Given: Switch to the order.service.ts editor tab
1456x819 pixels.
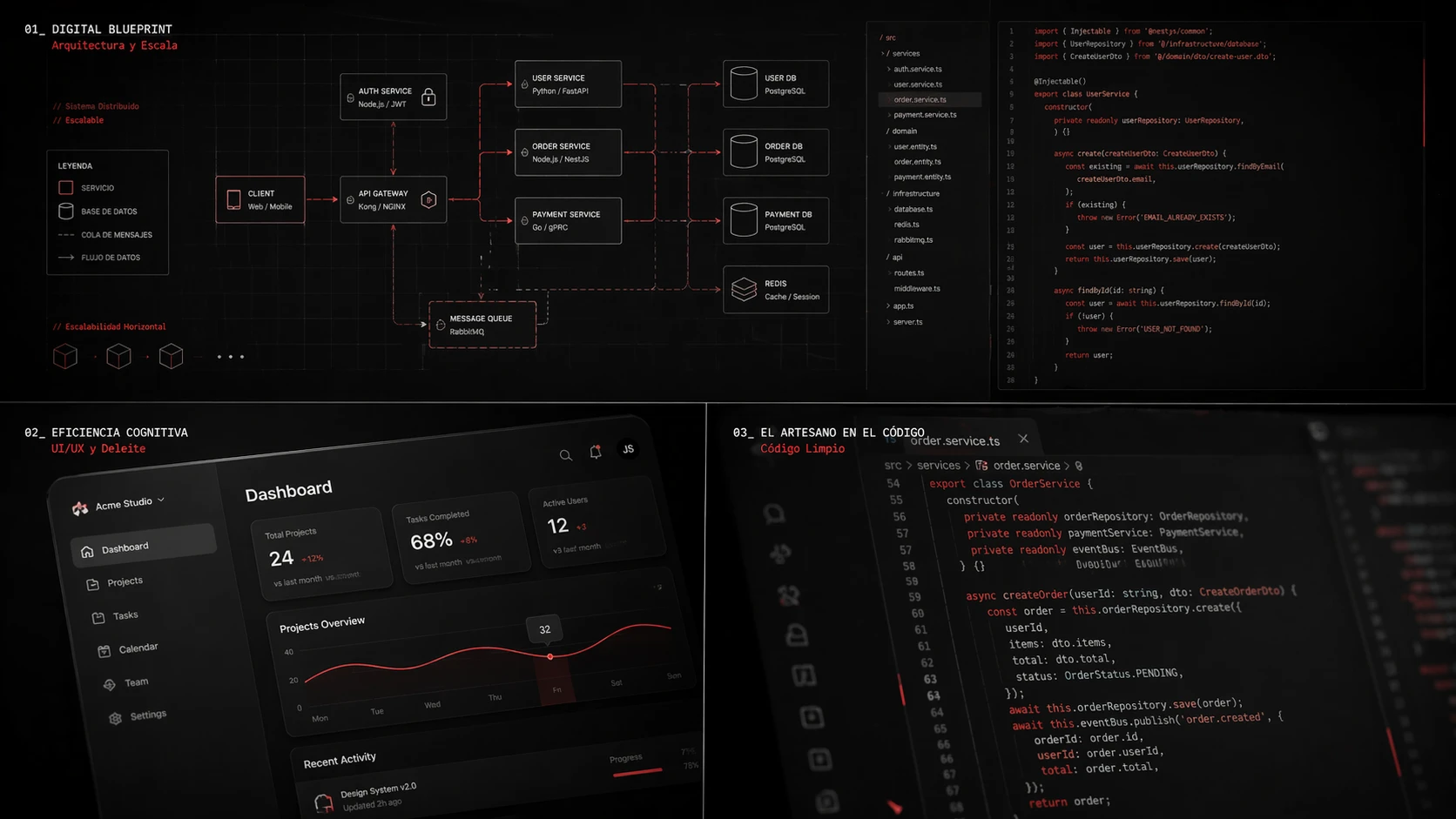Looking at the screenshot, I should tap(954, 440).
